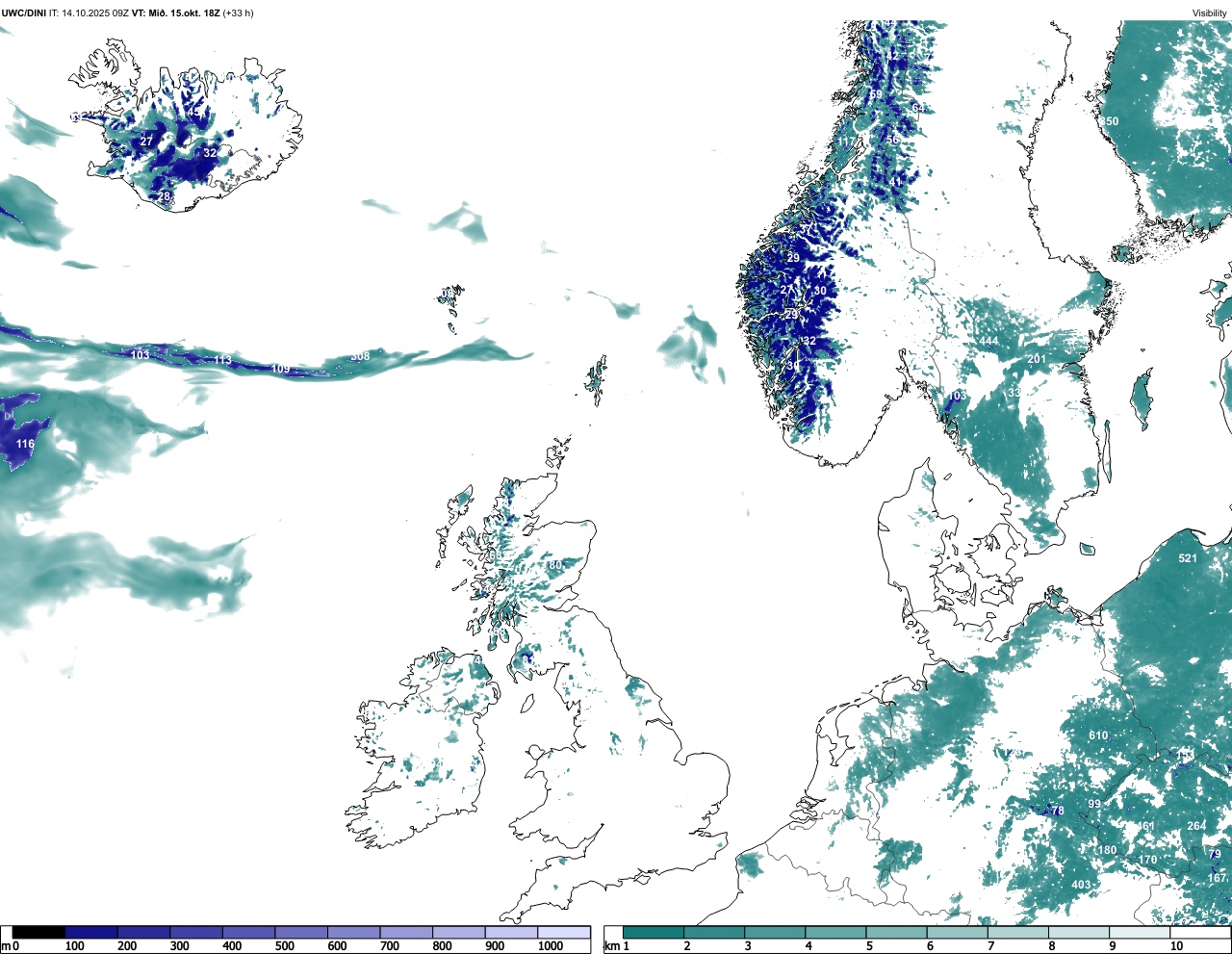This screenshot has width=1232, height=954.
Task: Click the '116' visibility value in the Atlantic
Action: pos(25,444)
